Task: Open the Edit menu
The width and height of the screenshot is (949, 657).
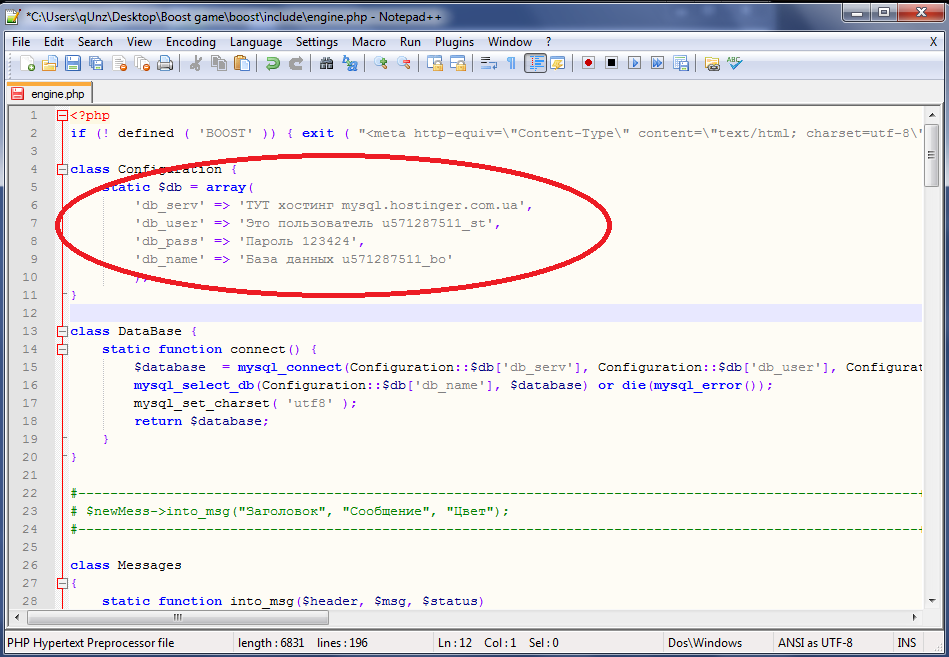Action: tap(54, 42)
